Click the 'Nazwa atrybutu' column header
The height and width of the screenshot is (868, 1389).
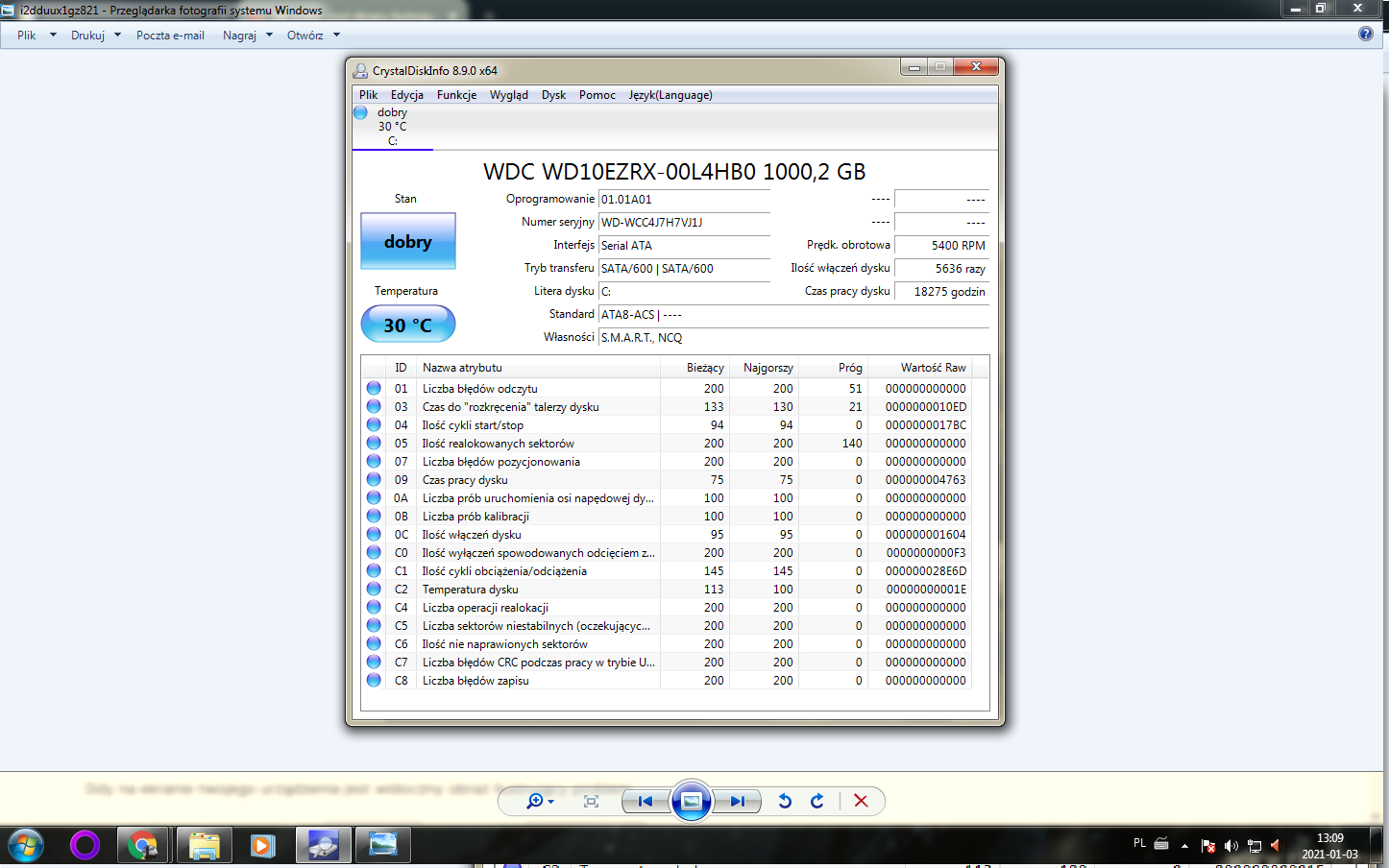pyautogui.click(x=539, y=368)
